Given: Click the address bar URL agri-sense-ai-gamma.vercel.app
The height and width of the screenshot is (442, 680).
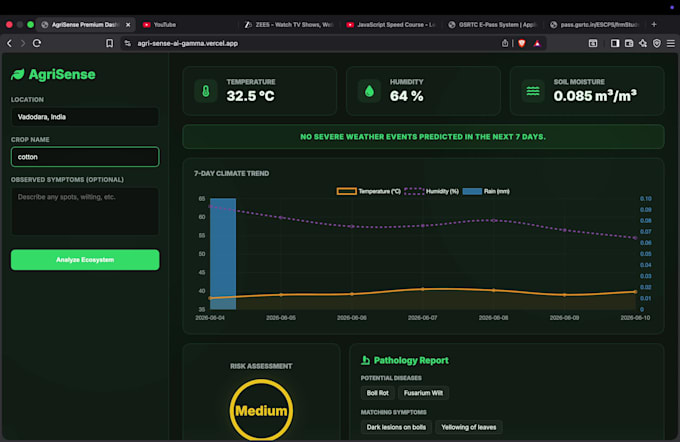Looking at the screenshot, I should click(187, 43).
